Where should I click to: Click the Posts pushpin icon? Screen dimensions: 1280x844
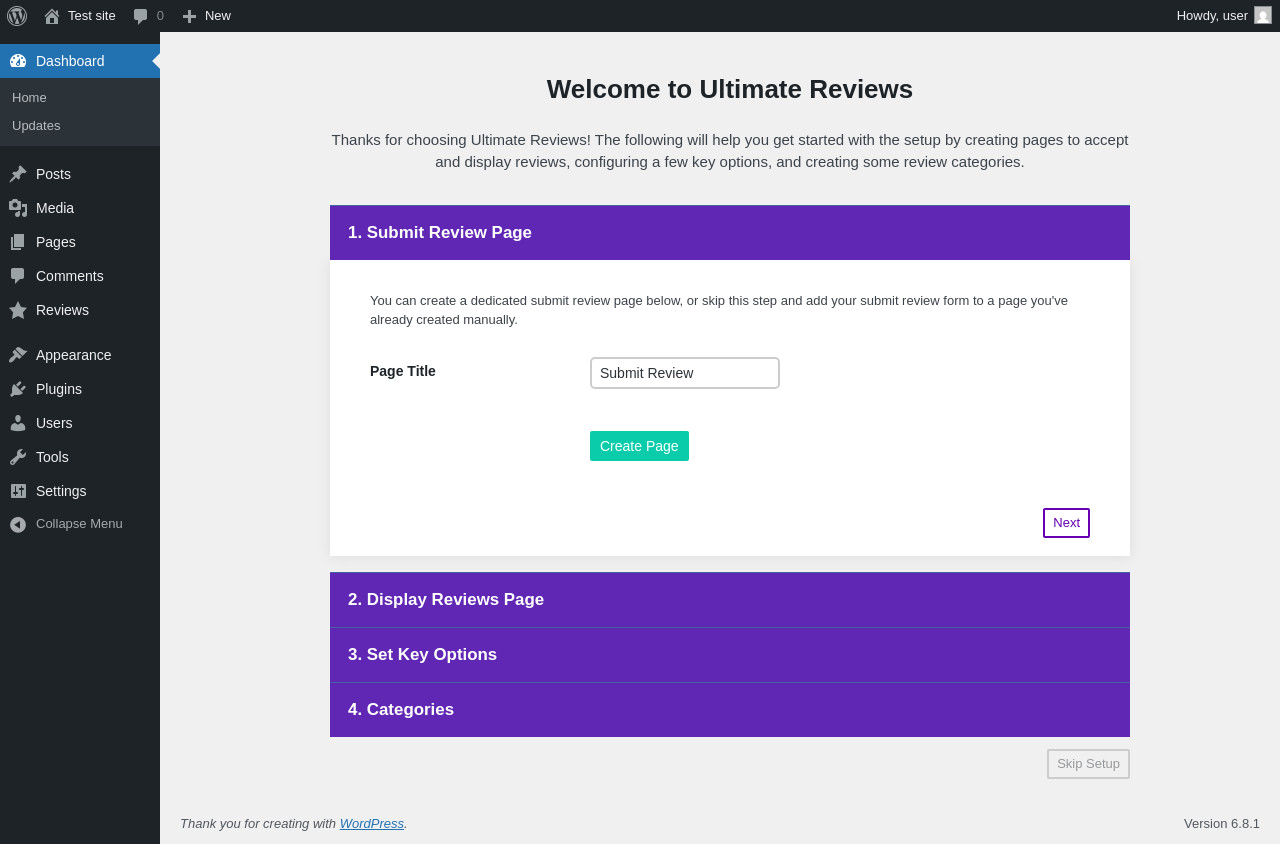18,174
